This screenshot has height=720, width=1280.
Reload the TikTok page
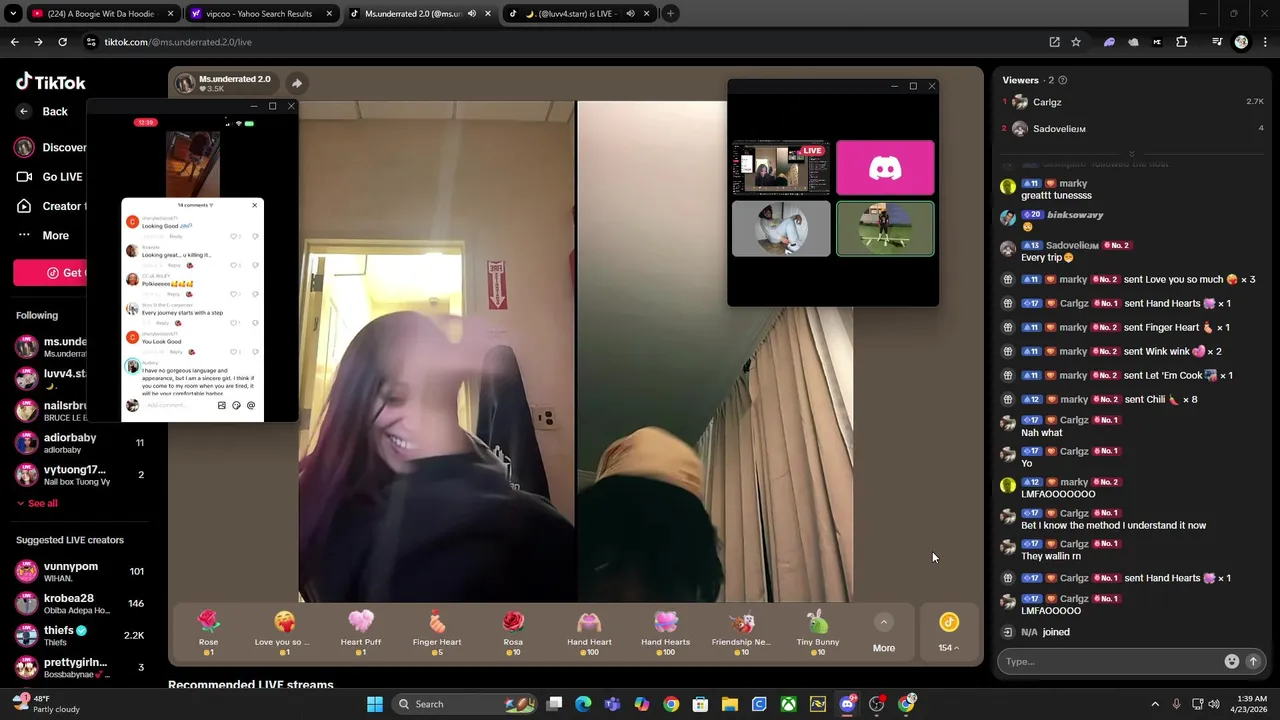click(x=62, y=42)
